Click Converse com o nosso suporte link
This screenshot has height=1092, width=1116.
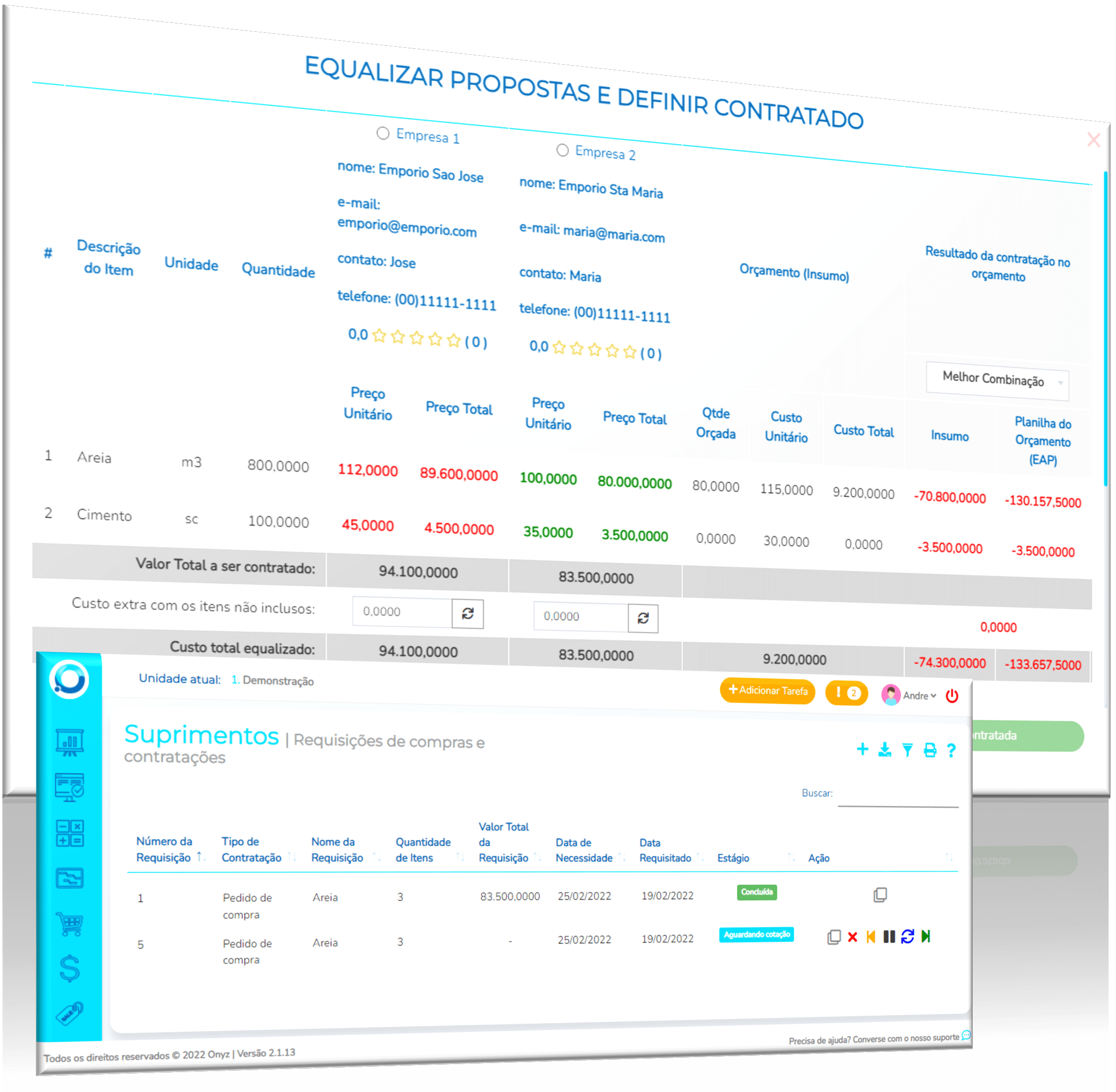pos(906,1039)
